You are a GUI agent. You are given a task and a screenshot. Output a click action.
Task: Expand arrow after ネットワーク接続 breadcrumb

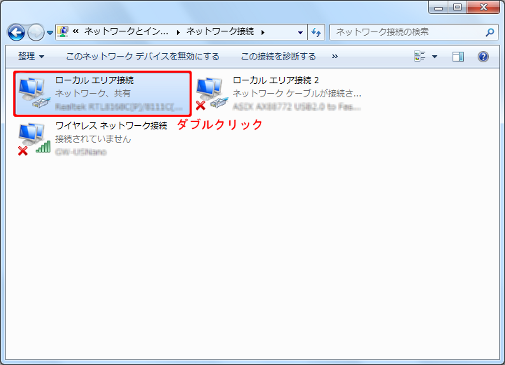pos(263,32)
